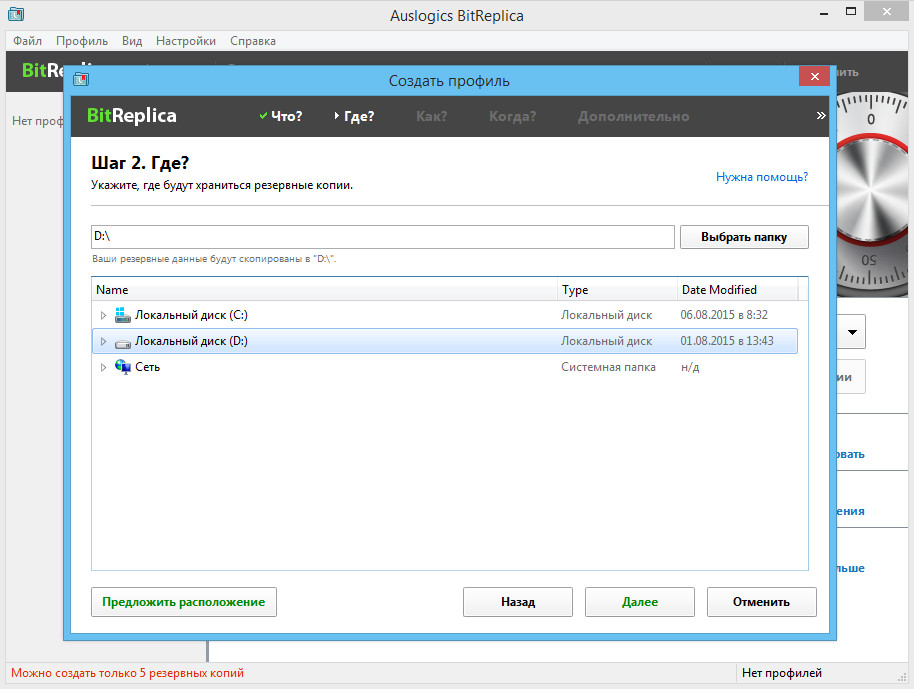914x689 pixels.
Task: Click the Далее button
Action: point(639,602)
